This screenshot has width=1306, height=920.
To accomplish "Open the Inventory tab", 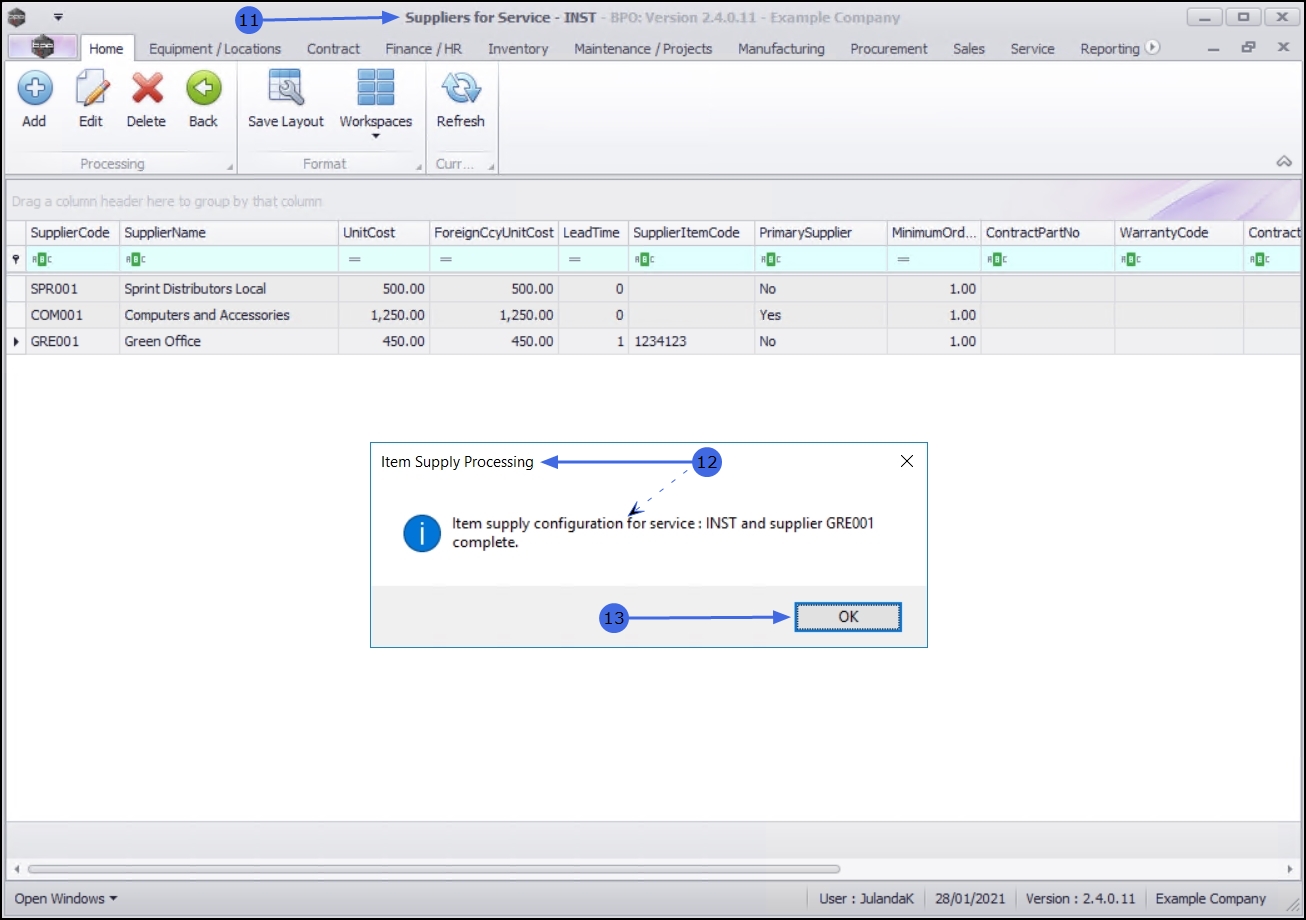I will coord(518,48).
